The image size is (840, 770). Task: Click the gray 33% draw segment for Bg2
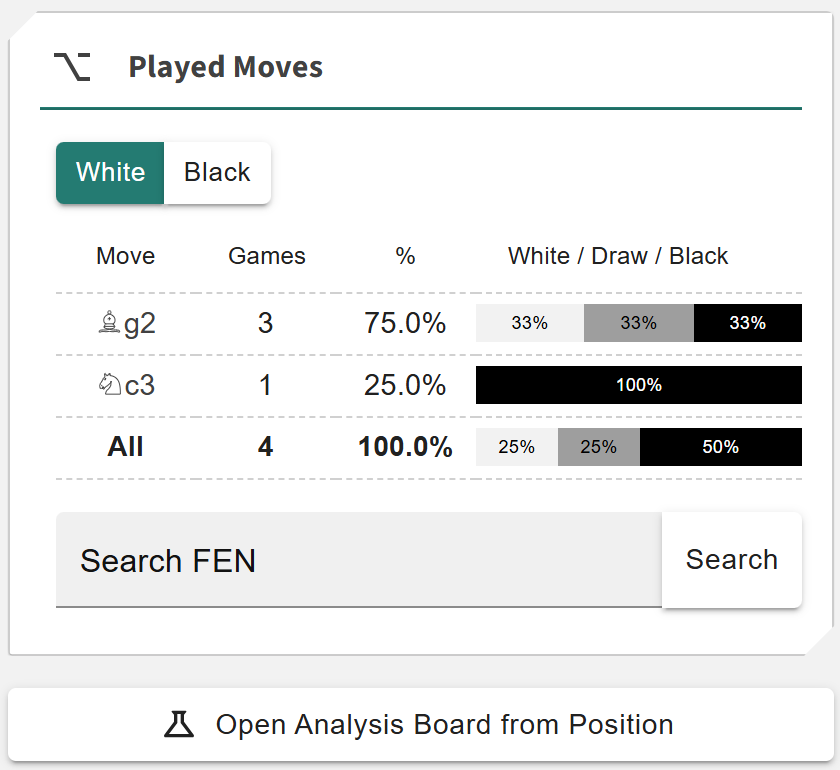click(x=638, y=323)
